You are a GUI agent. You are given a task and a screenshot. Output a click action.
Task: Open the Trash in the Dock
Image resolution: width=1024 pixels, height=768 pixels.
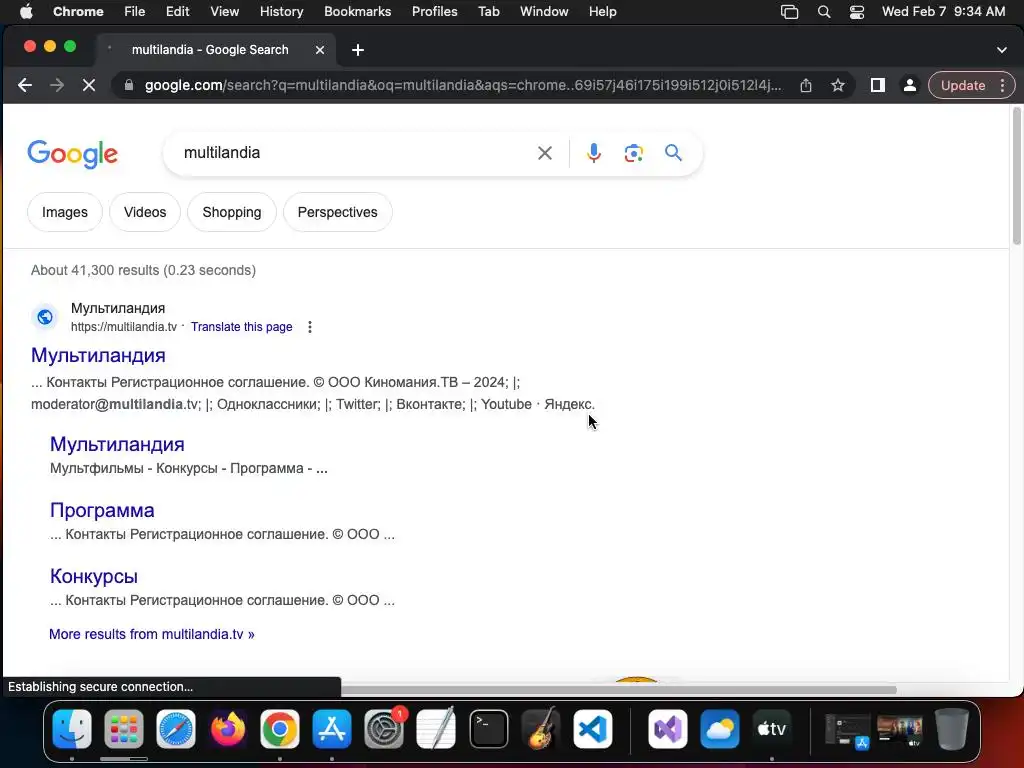tap(952, 729)
